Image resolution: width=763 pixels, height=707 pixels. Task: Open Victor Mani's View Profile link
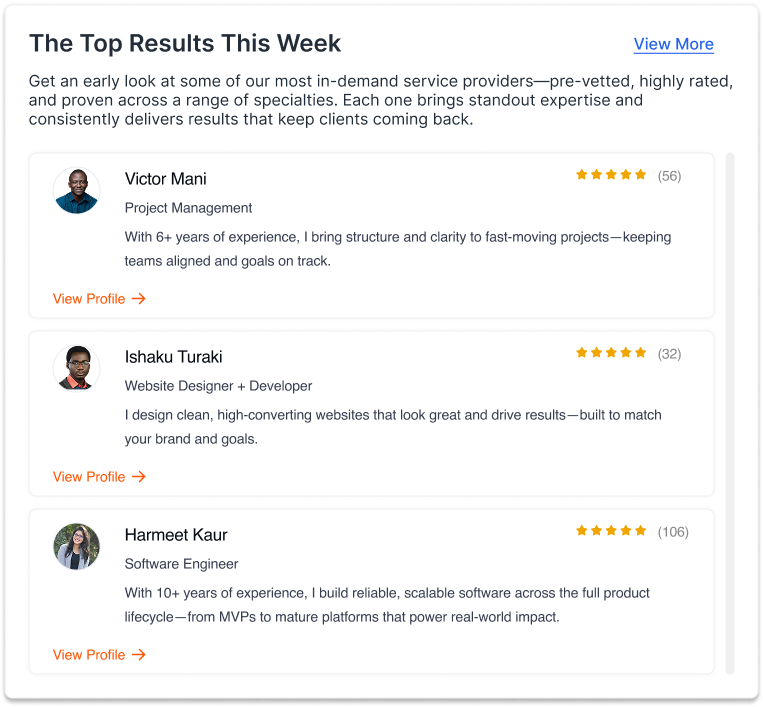(x=89, y=299)
